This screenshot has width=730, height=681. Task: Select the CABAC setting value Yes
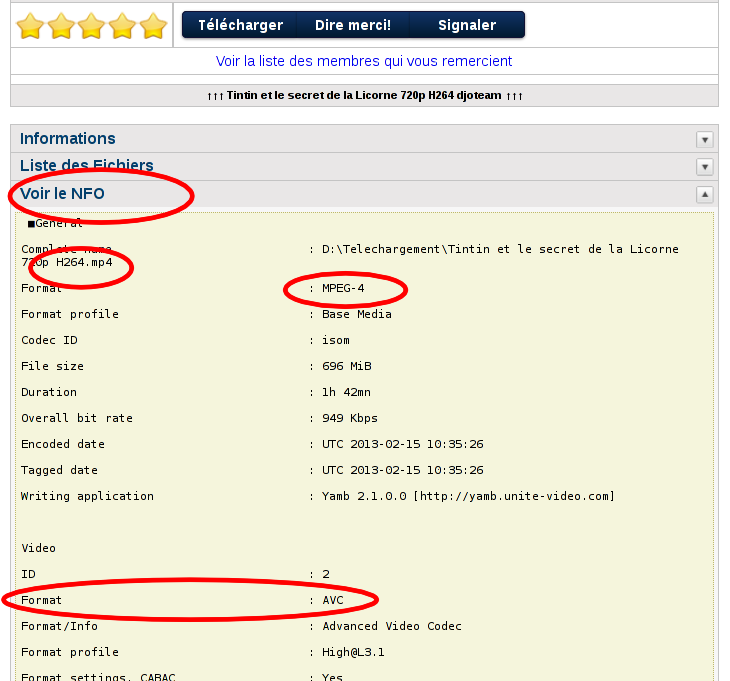[x=332, y=676]
